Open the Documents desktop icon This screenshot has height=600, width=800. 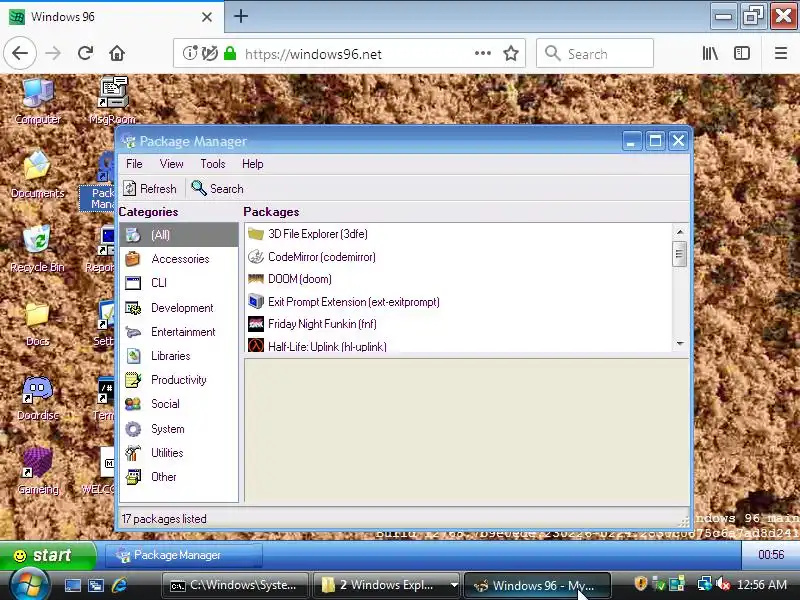point(37,175)
